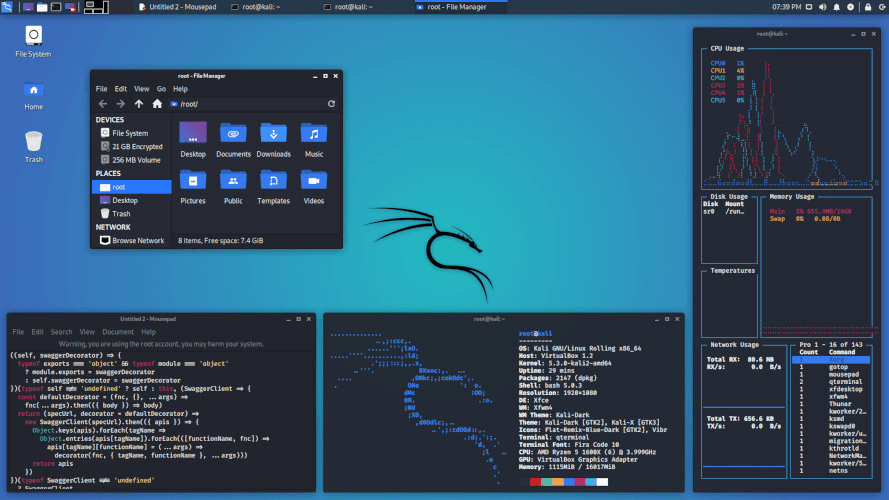This screenshot has width=889, height=500.
Task: Open the Go menu in File Manager
Action: [160, 89]
